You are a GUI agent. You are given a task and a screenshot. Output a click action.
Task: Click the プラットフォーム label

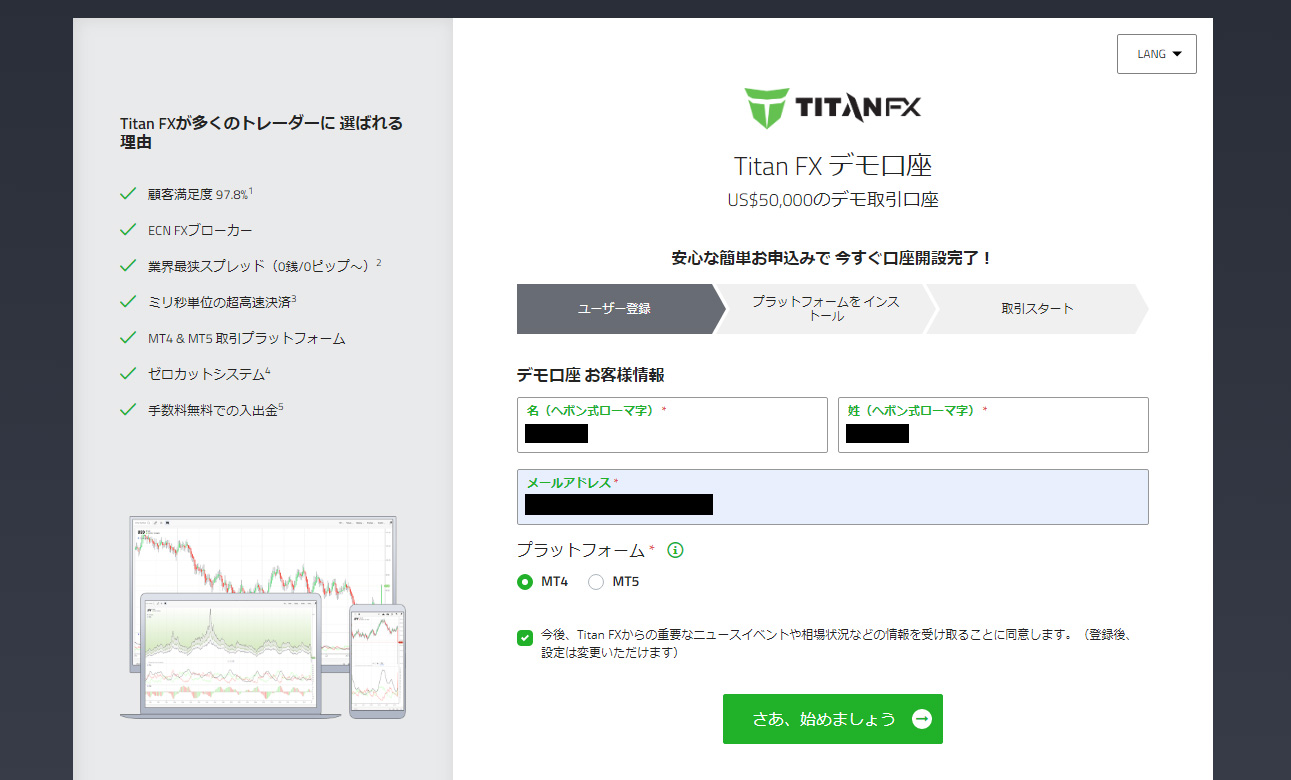point(581,550)
